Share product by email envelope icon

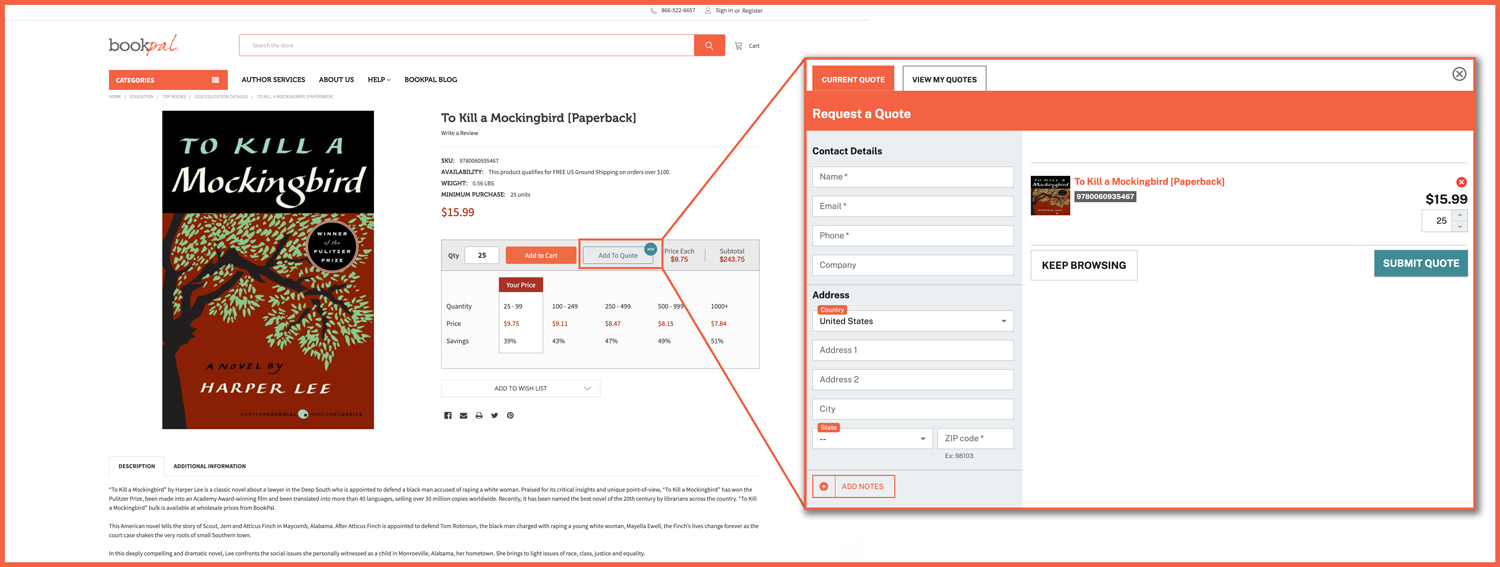click(x=463, y=415)
